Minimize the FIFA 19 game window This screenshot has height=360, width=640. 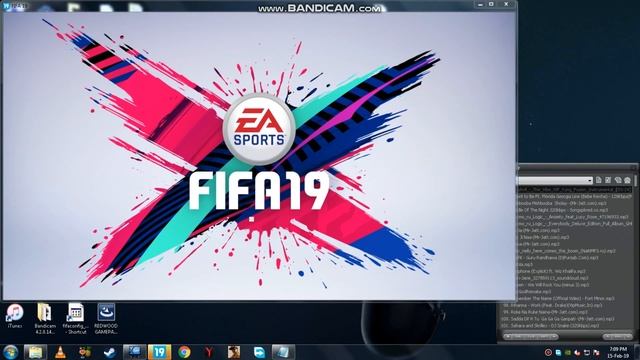[x=480, y=4]
